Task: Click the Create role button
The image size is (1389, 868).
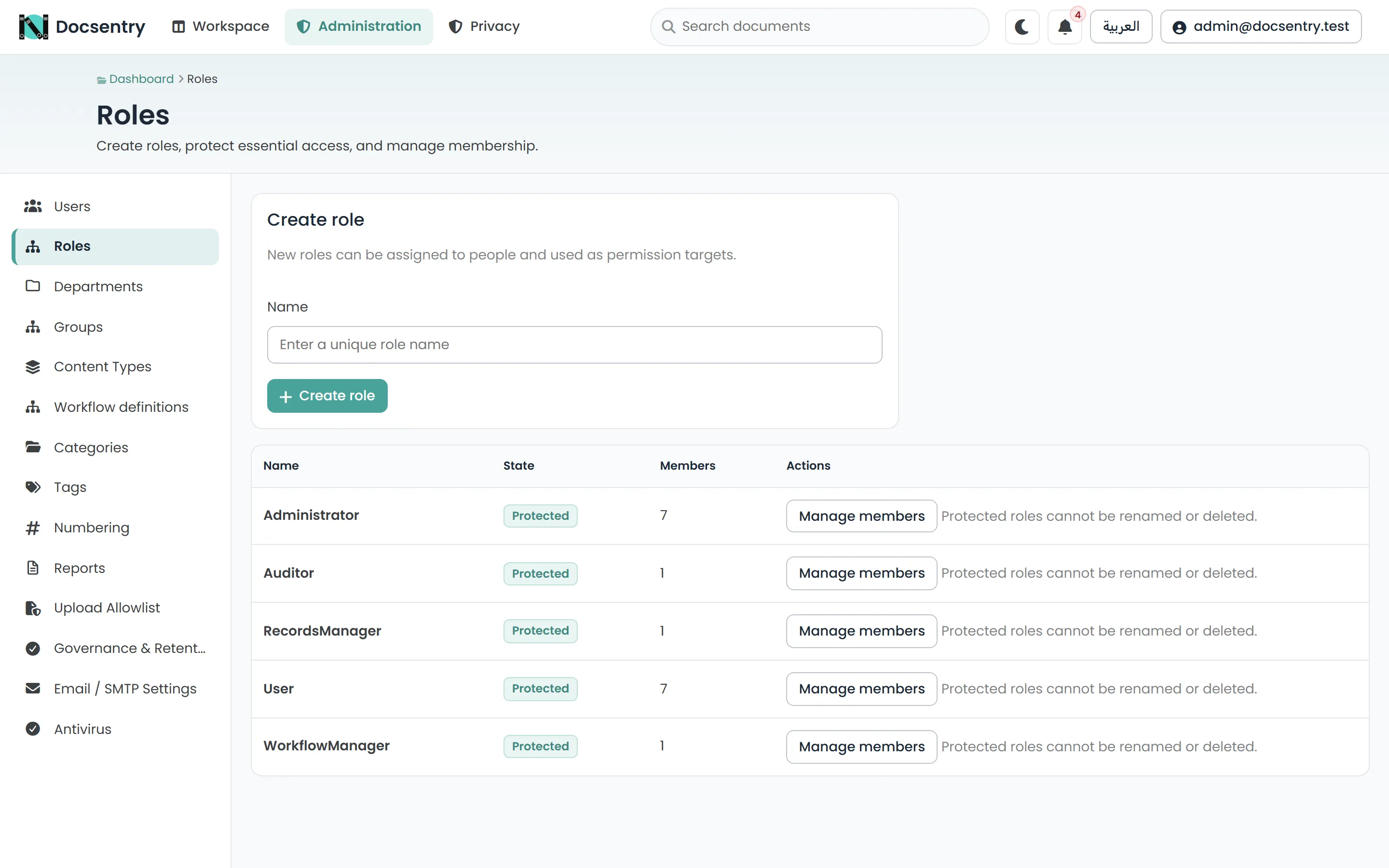Action: 327,395
